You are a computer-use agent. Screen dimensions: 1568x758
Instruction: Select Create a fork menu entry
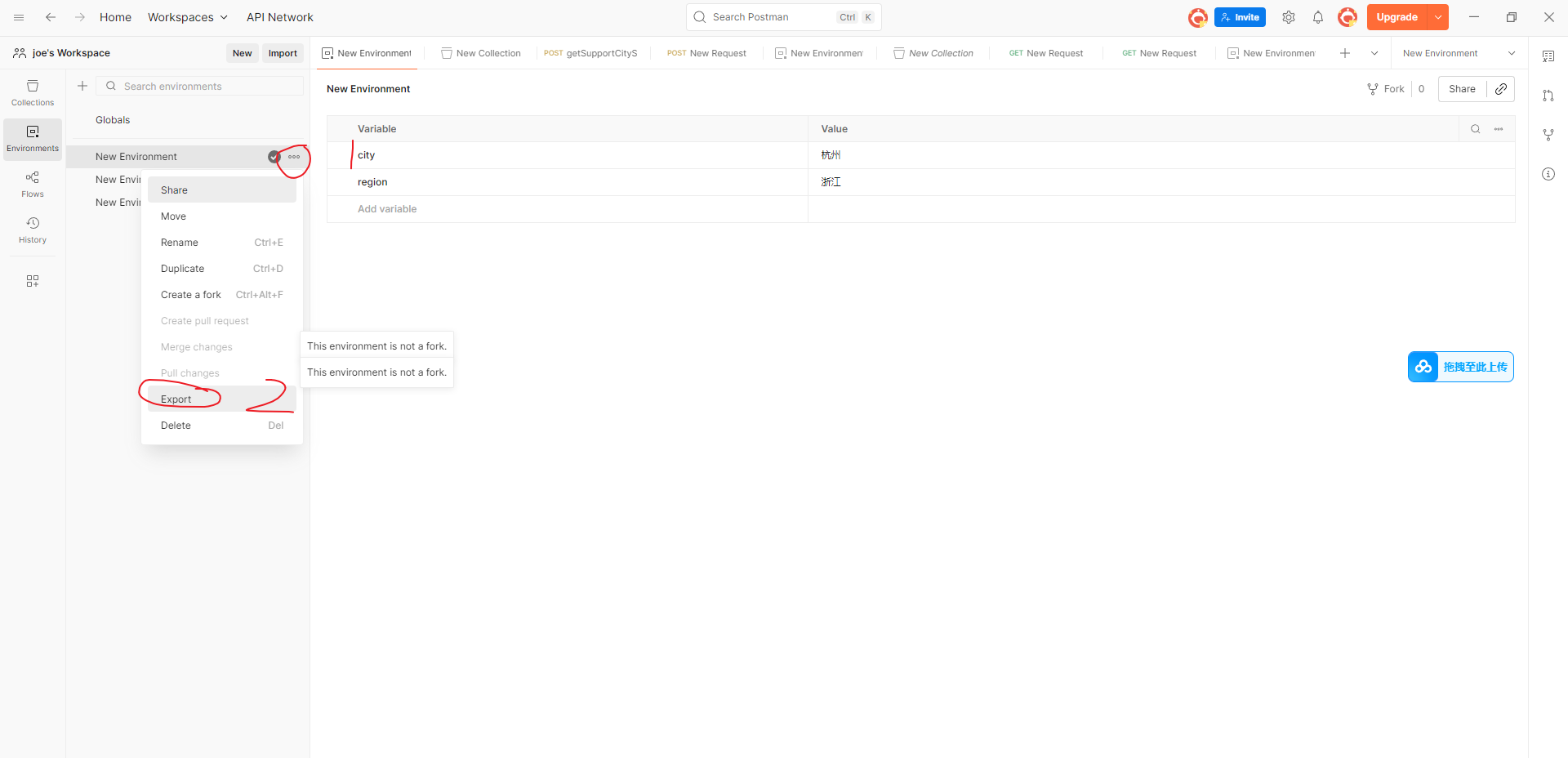pos(222,295)
